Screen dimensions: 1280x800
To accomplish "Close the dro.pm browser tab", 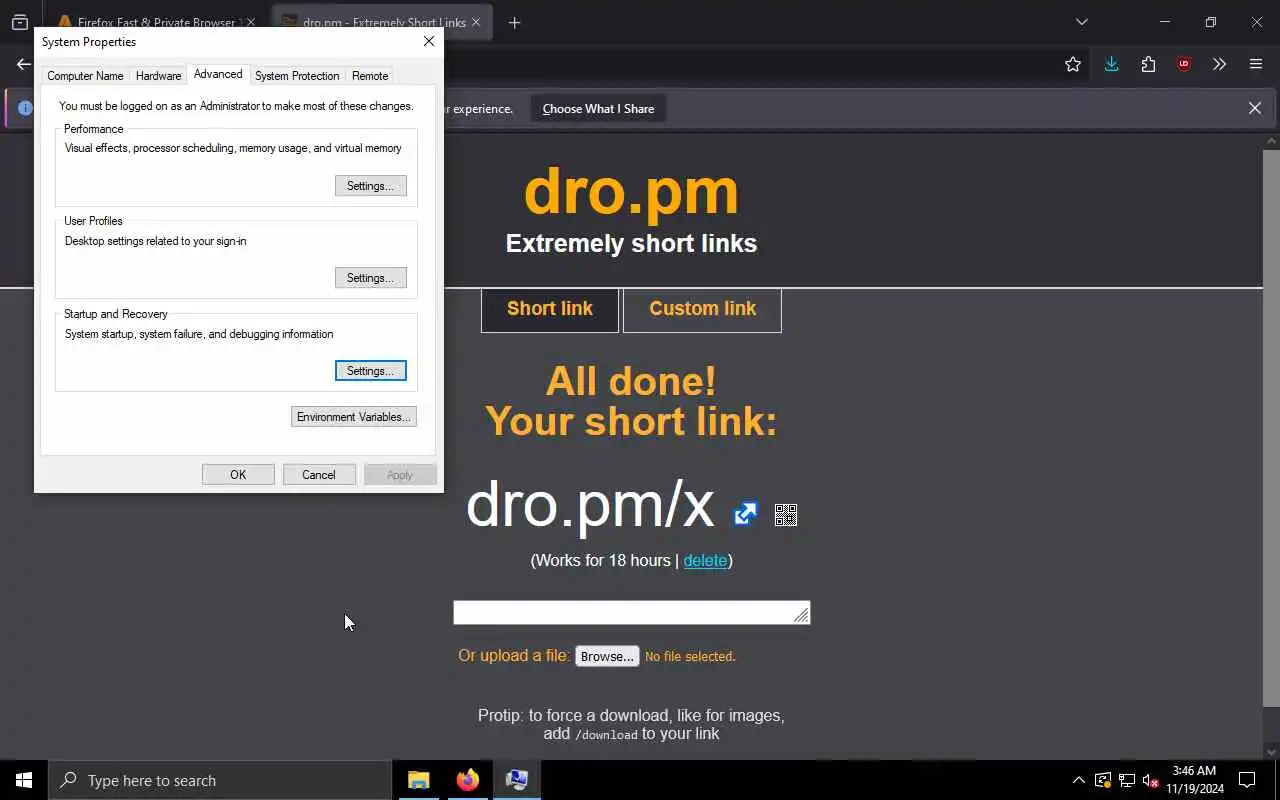I will [476, 22].
